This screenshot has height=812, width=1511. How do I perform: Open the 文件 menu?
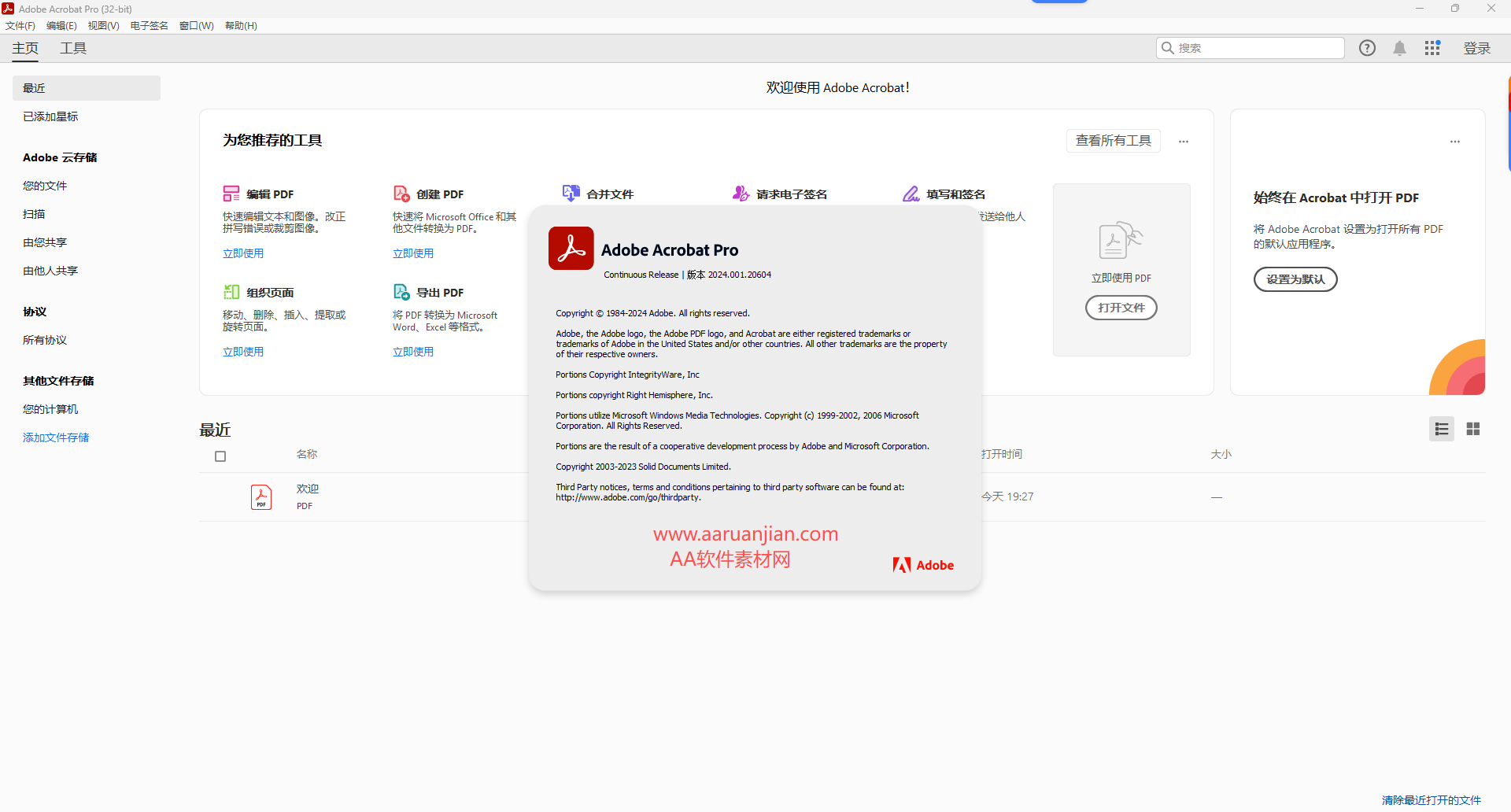coord(20,25)
